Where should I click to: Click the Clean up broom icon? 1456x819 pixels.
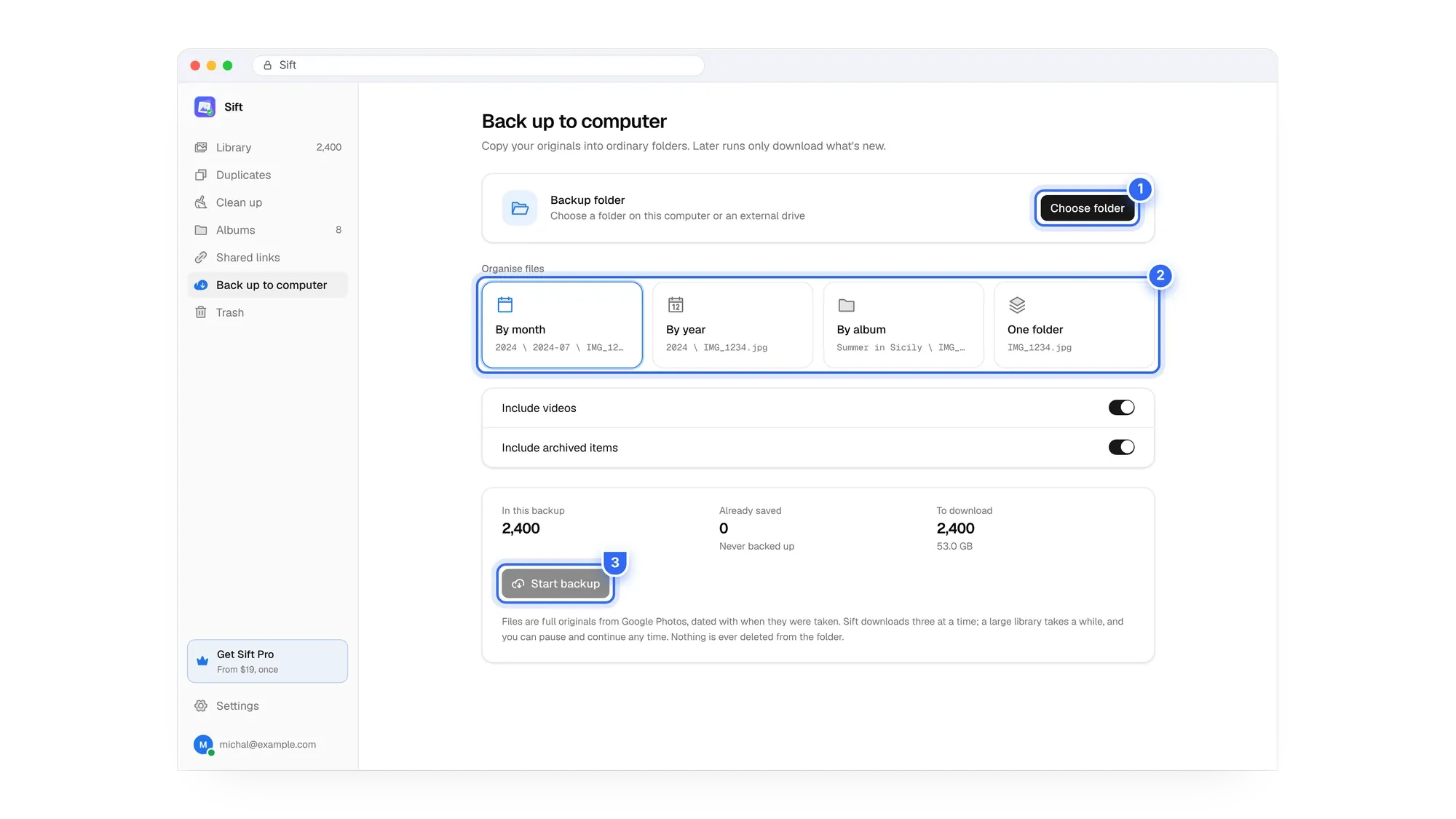tap(201, 202)
